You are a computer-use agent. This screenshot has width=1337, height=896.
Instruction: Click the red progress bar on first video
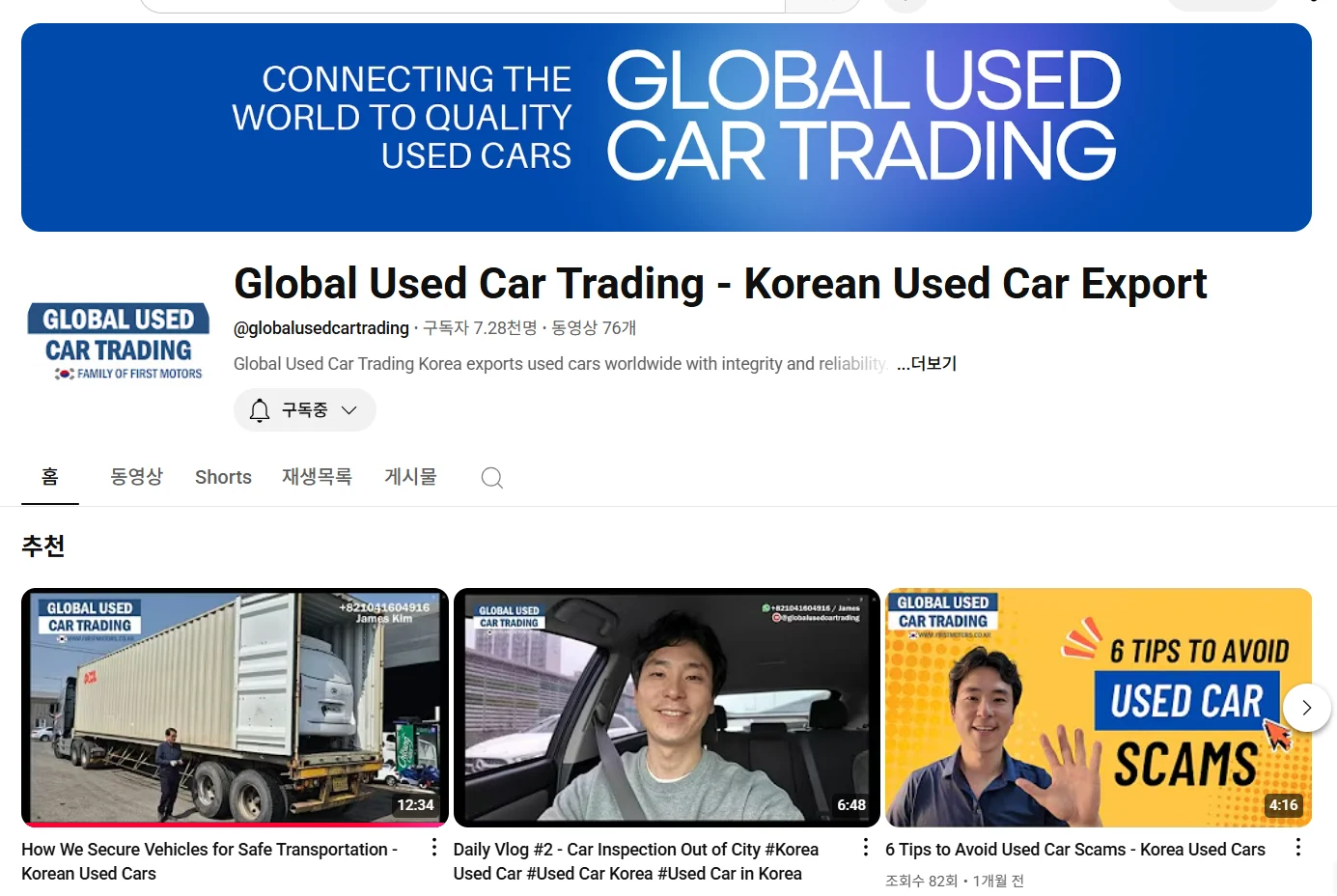(235, 825)
